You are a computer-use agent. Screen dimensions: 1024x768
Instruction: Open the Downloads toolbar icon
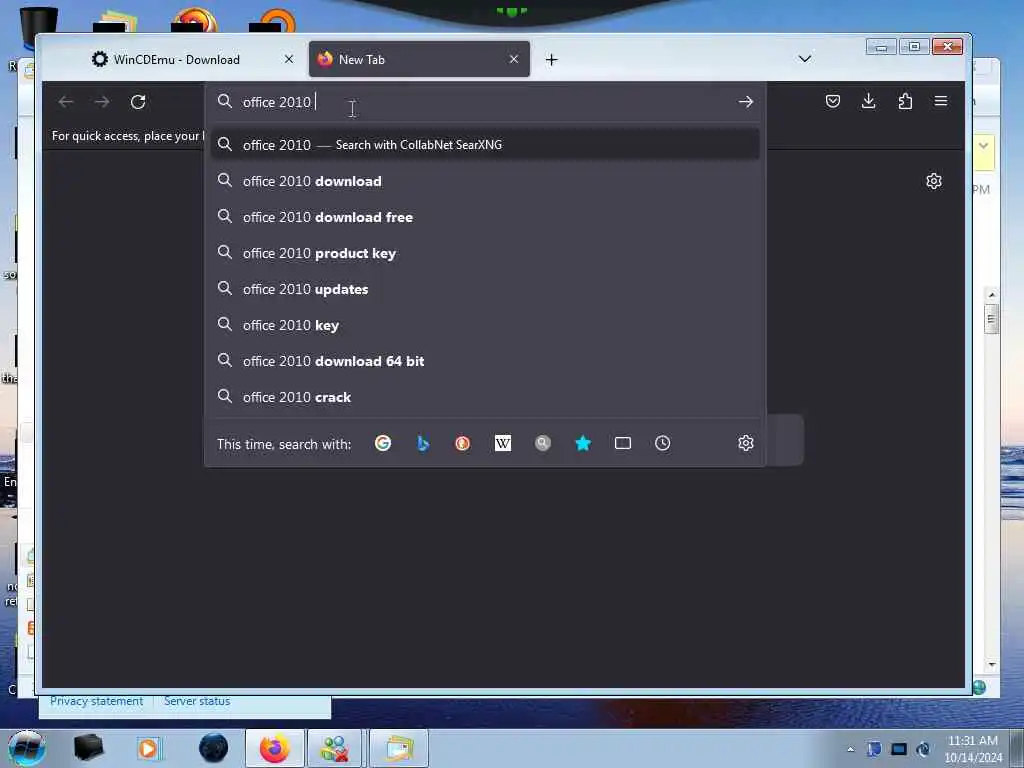pos(869,101)
